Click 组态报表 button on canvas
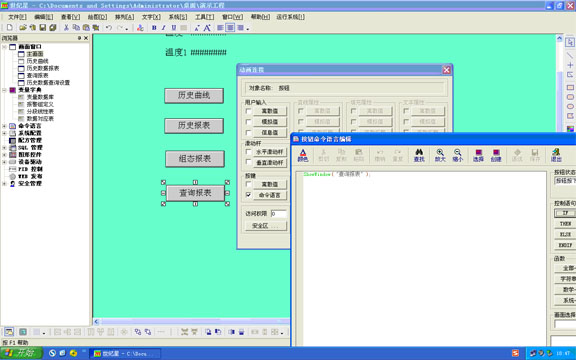The height and width of the screenshot is (360, 576). point(195,159)
